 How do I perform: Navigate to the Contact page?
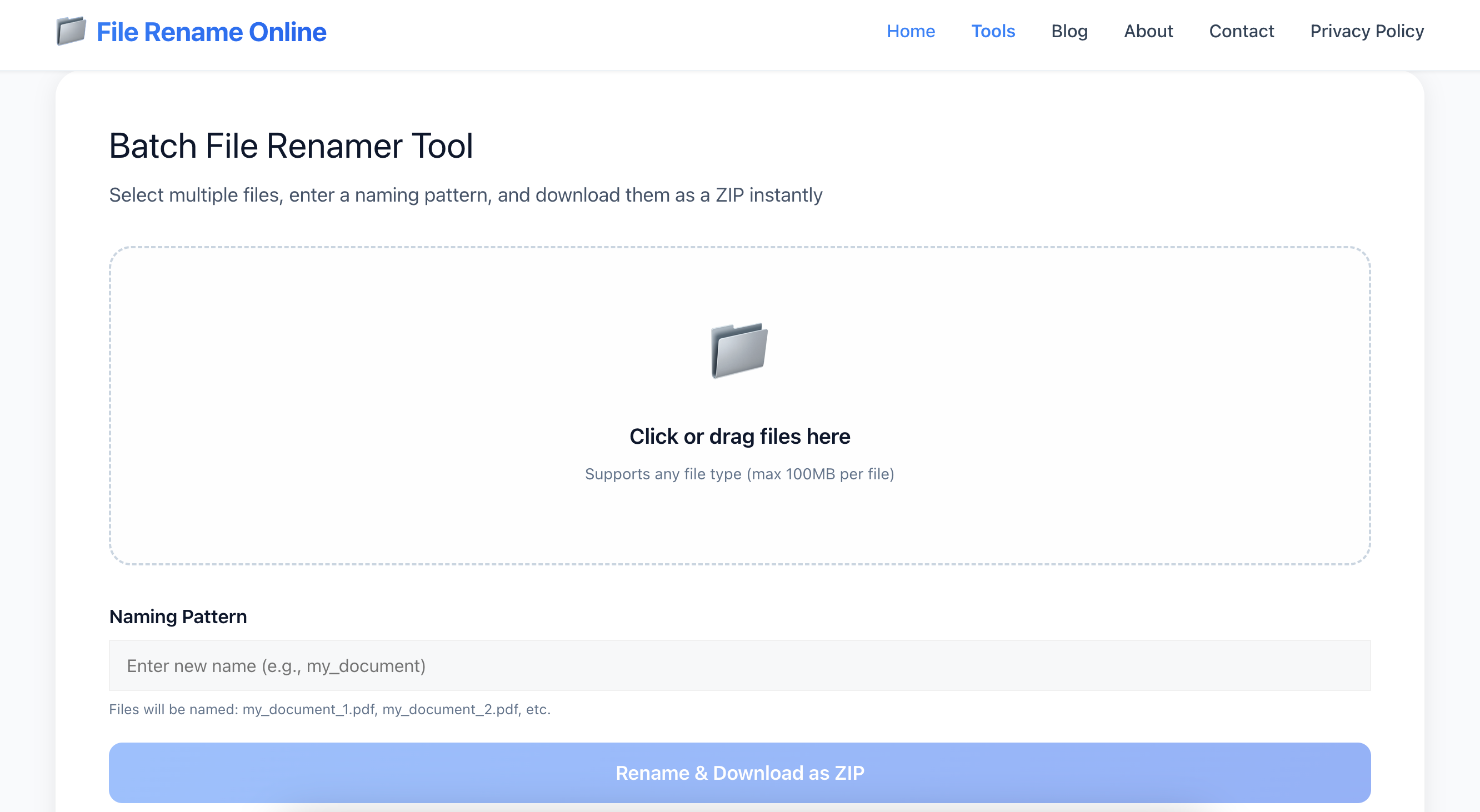[x=1241, y=31]
